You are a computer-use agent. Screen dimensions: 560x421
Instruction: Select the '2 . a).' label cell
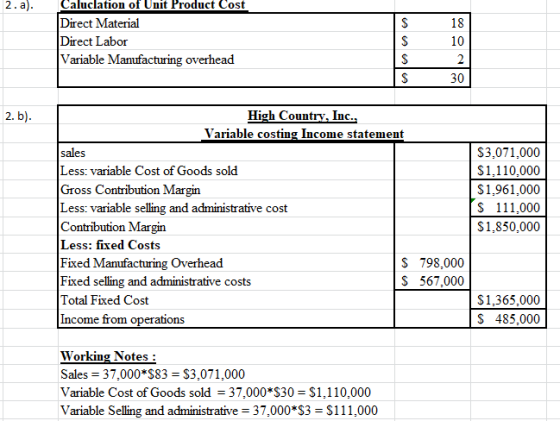[x=19, y=5]
